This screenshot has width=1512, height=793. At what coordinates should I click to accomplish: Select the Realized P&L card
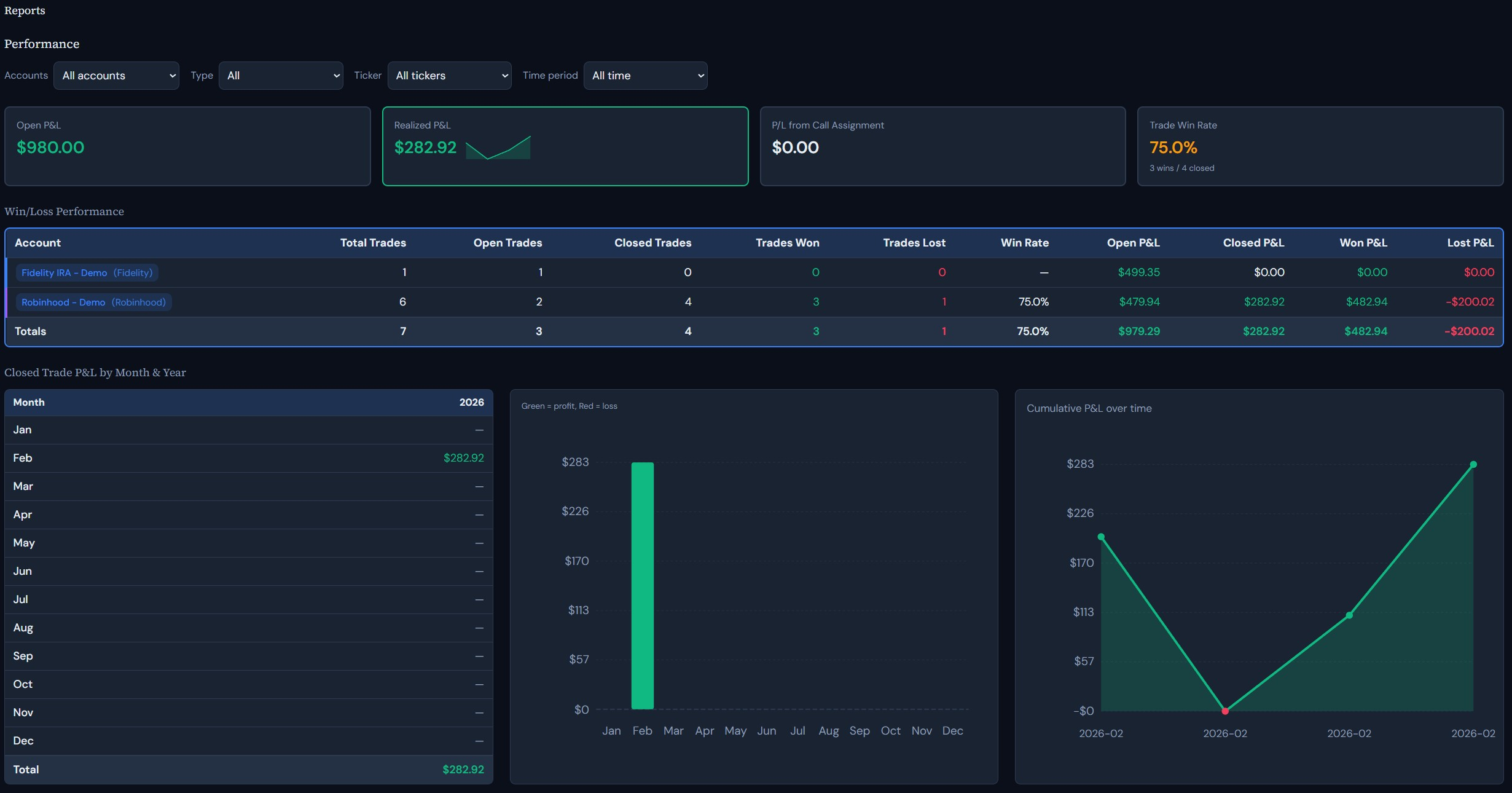click(x=565, y=146)
